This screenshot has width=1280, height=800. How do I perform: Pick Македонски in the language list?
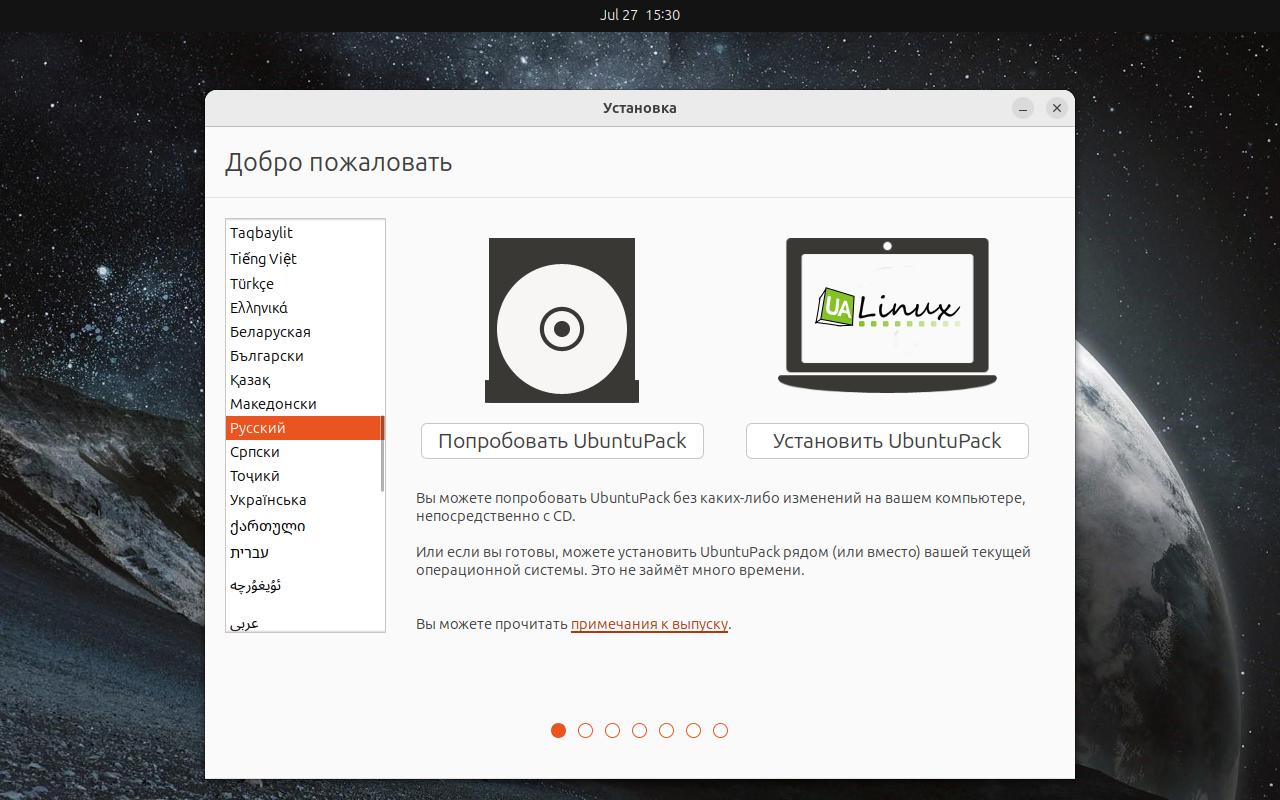tap(305, 404)
